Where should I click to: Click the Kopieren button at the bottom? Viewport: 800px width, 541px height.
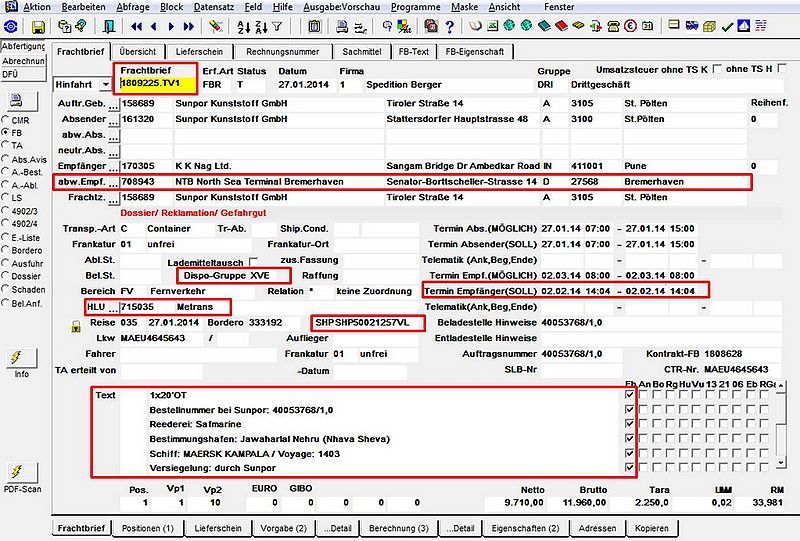click(x=652, y=528)
